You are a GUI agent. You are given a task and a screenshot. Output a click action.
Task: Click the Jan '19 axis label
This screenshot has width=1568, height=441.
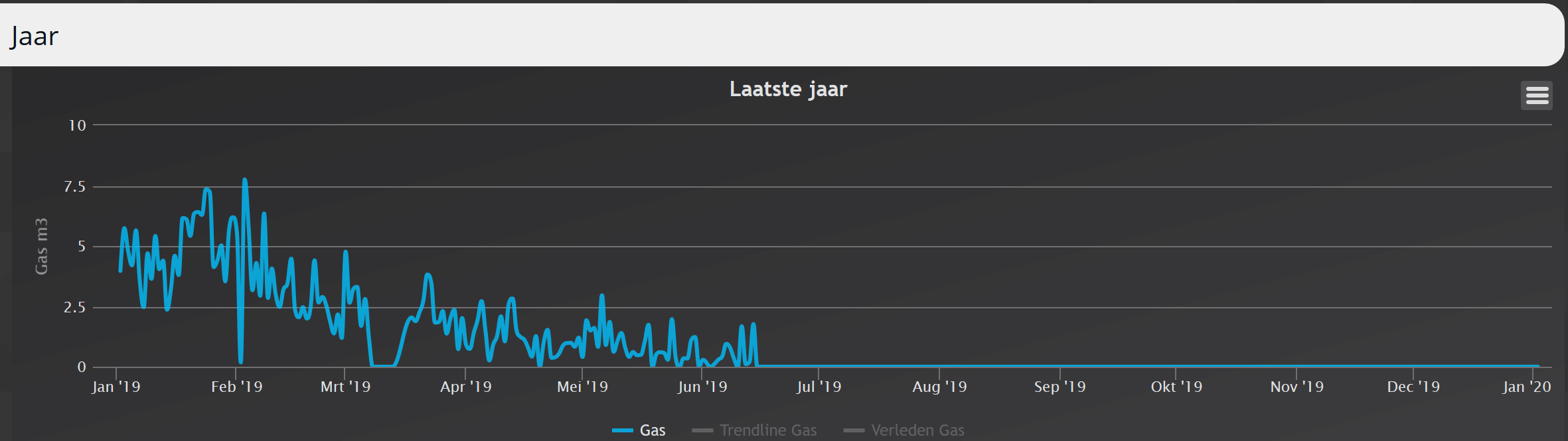(x=116, y=387)
